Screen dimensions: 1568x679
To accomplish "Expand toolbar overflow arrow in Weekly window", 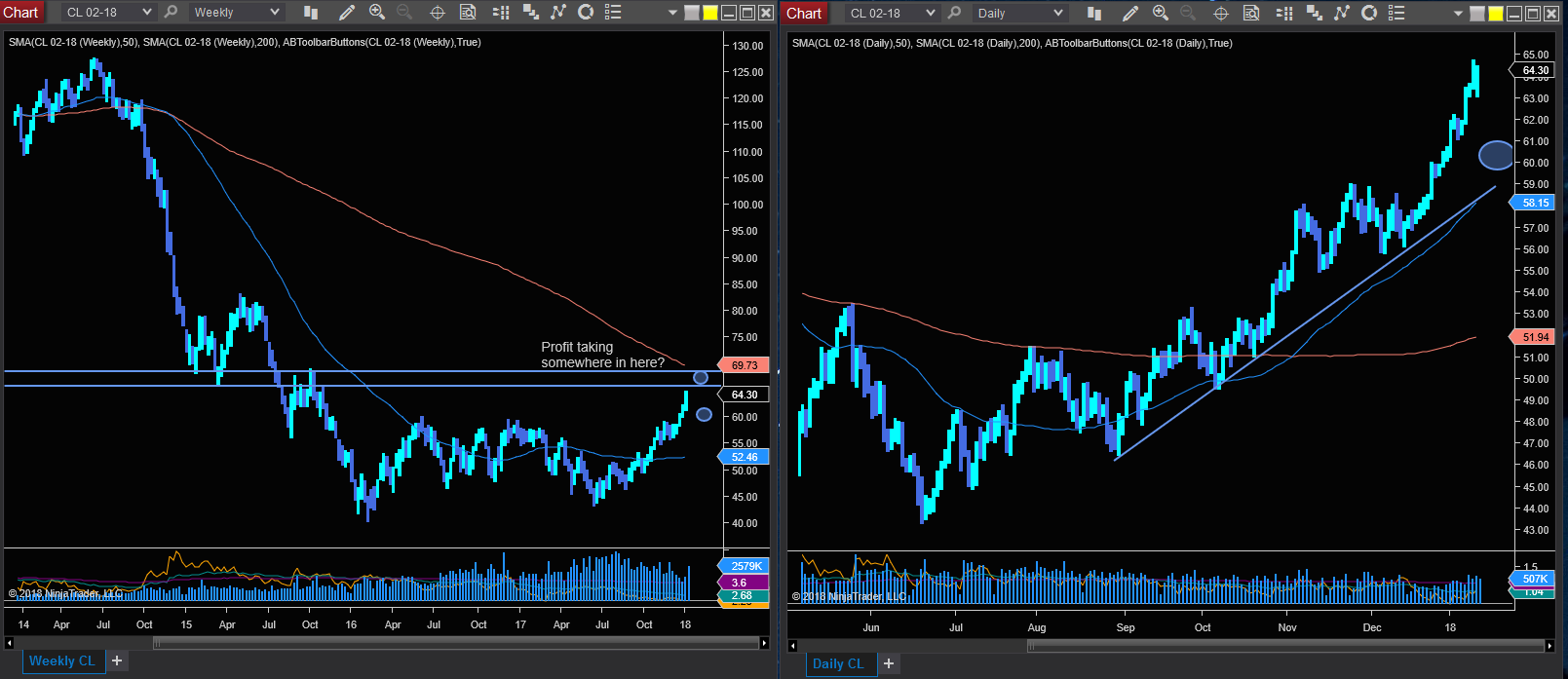I will (x=672, y=14).
